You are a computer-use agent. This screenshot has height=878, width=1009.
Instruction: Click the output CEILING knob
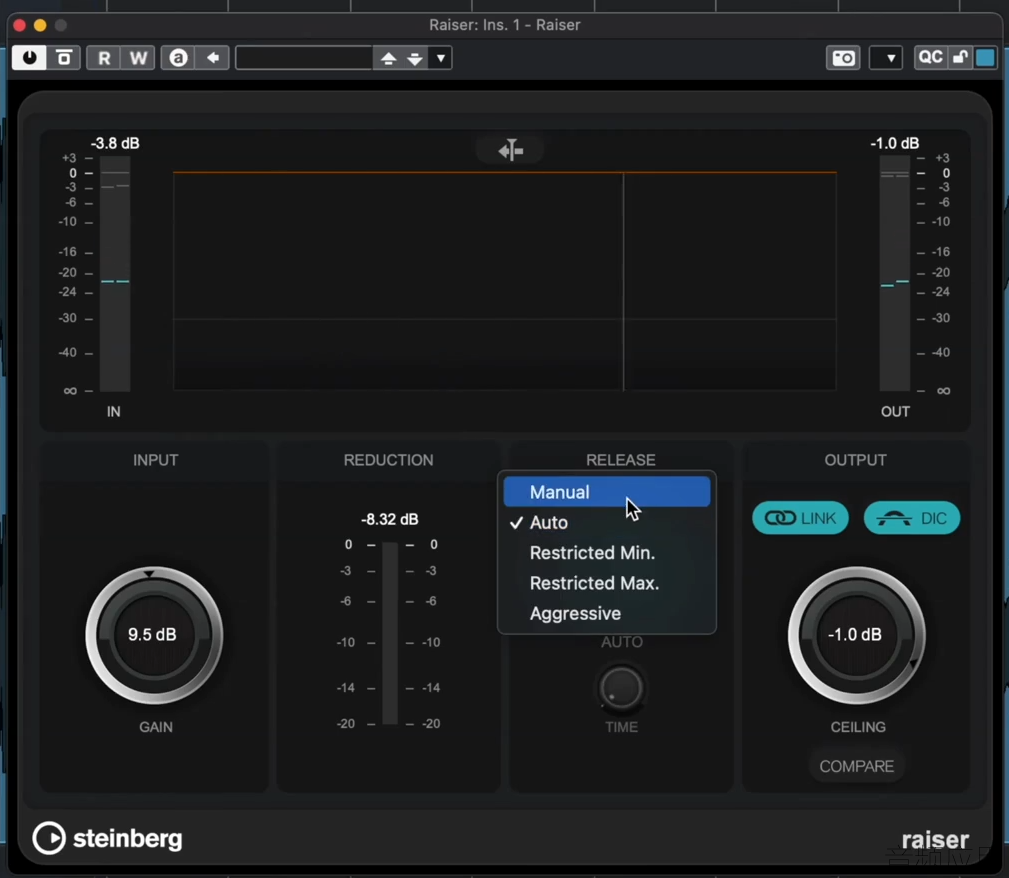(856, 635)
